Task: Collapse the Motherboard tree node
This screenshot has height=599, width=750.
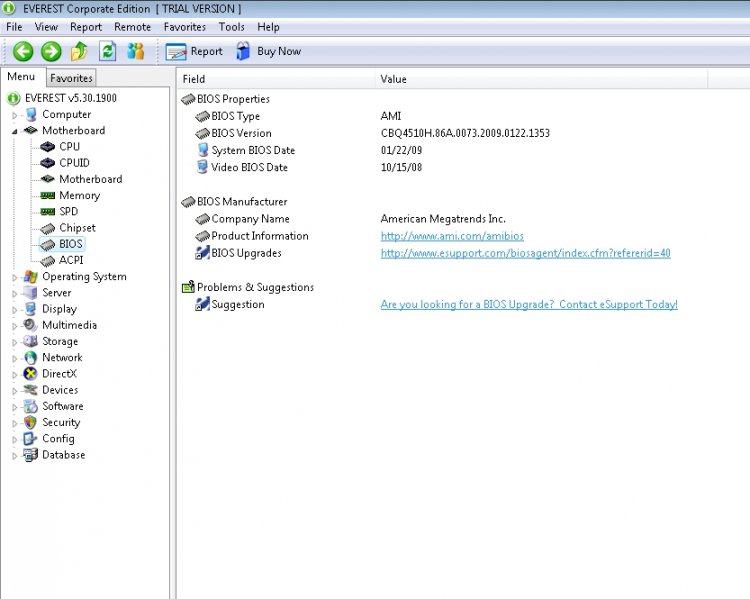Action: click(x=14, y=131)
